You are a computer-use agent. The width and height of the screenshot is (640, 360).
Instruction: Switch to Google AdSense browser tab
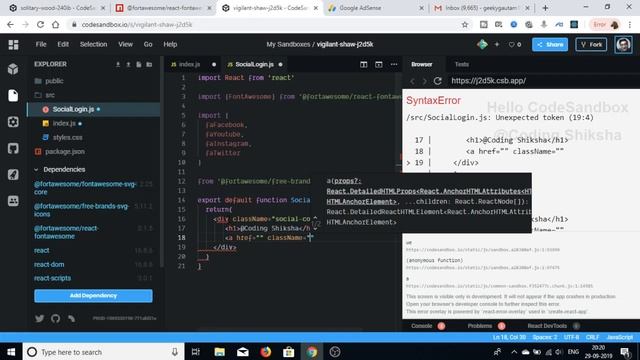[x=376, y=8]
